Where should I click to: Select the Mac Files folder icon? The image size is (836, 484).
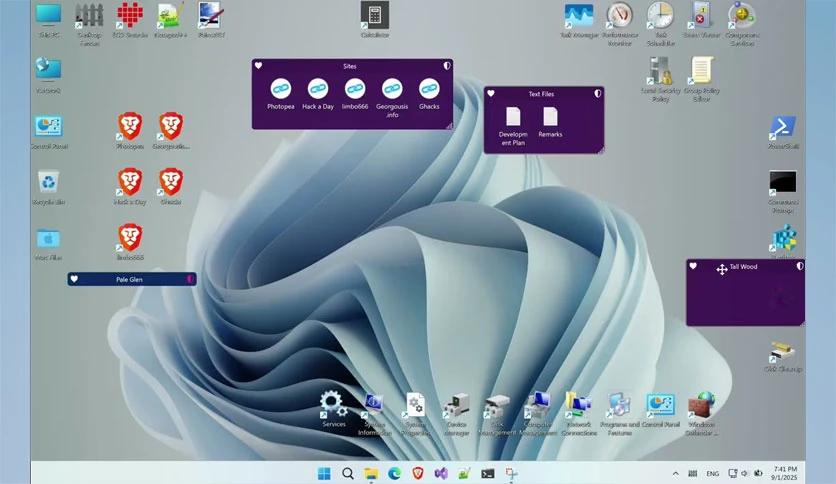pos(49,244)
